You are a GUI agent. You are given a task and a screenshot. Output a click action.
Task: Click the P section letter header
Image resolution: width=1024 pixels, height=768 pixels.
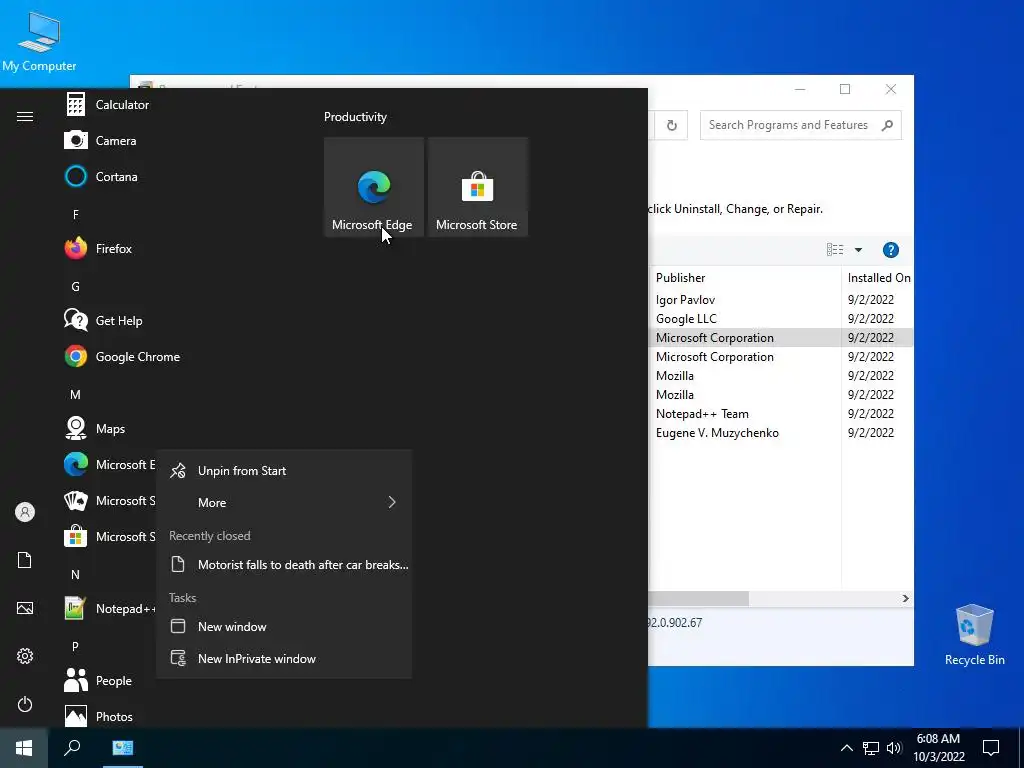pyautogui.click(x=76, y=647)
